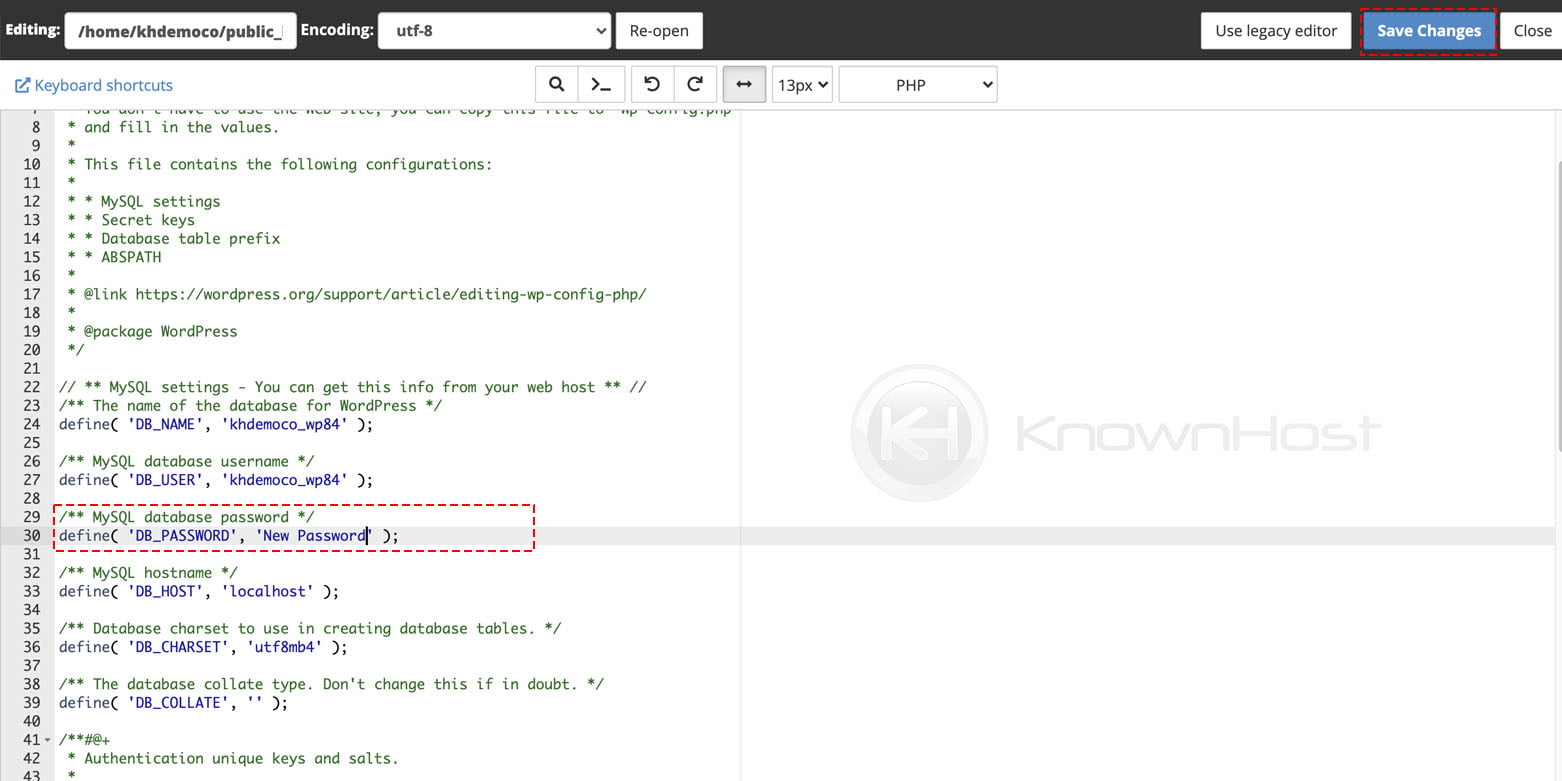Open the search tool in the editor toolbar

(x=557, y=84)
